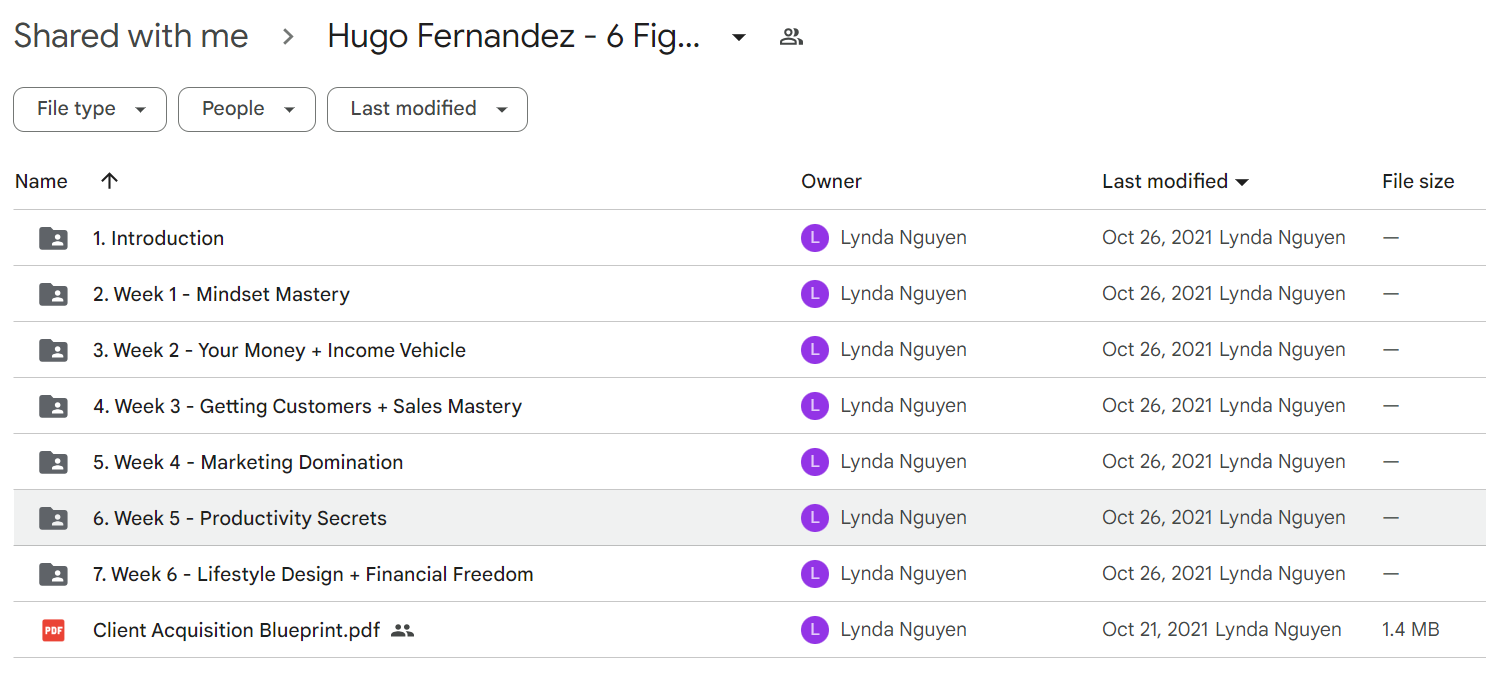Click the owner avatar in the Week 2 - Your Money row

point(815,350)
